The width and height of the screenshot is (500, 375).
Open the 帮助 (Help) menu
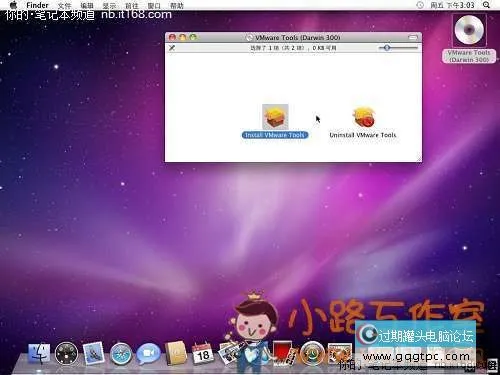[x=177, y=6]
